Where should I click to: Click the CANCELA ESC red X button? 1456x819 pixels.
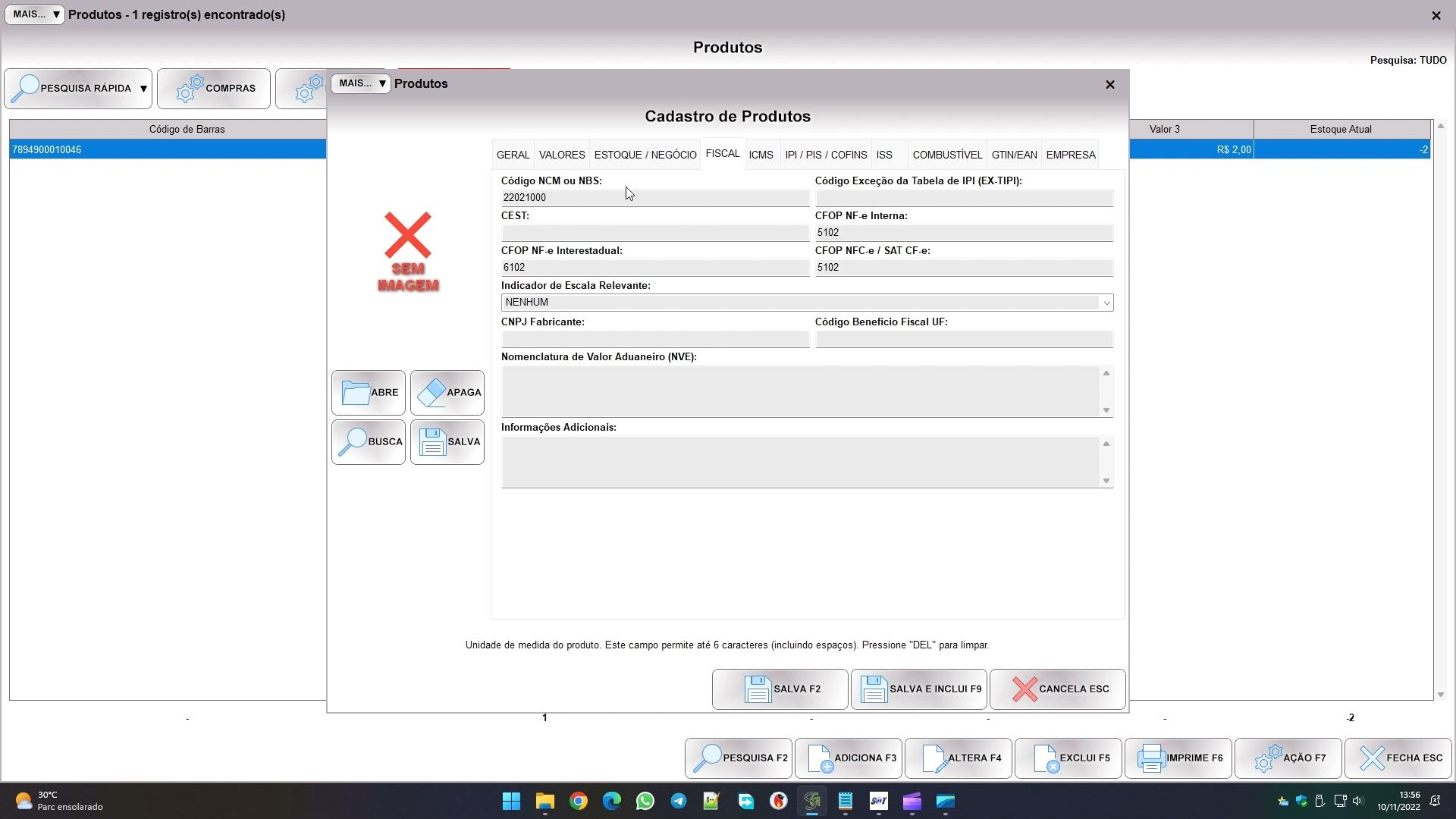[x=1057, y=689]
